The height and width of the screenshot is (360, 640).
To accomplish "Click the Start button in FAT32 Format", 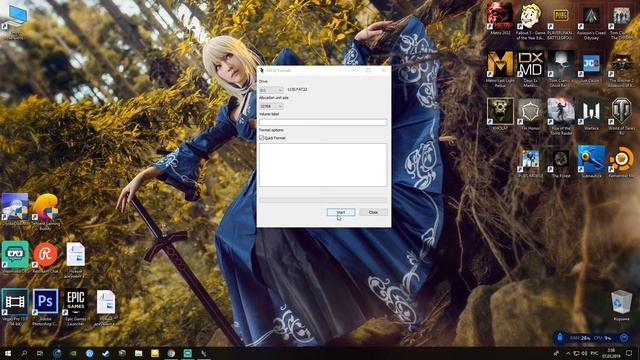I will 341,212.
